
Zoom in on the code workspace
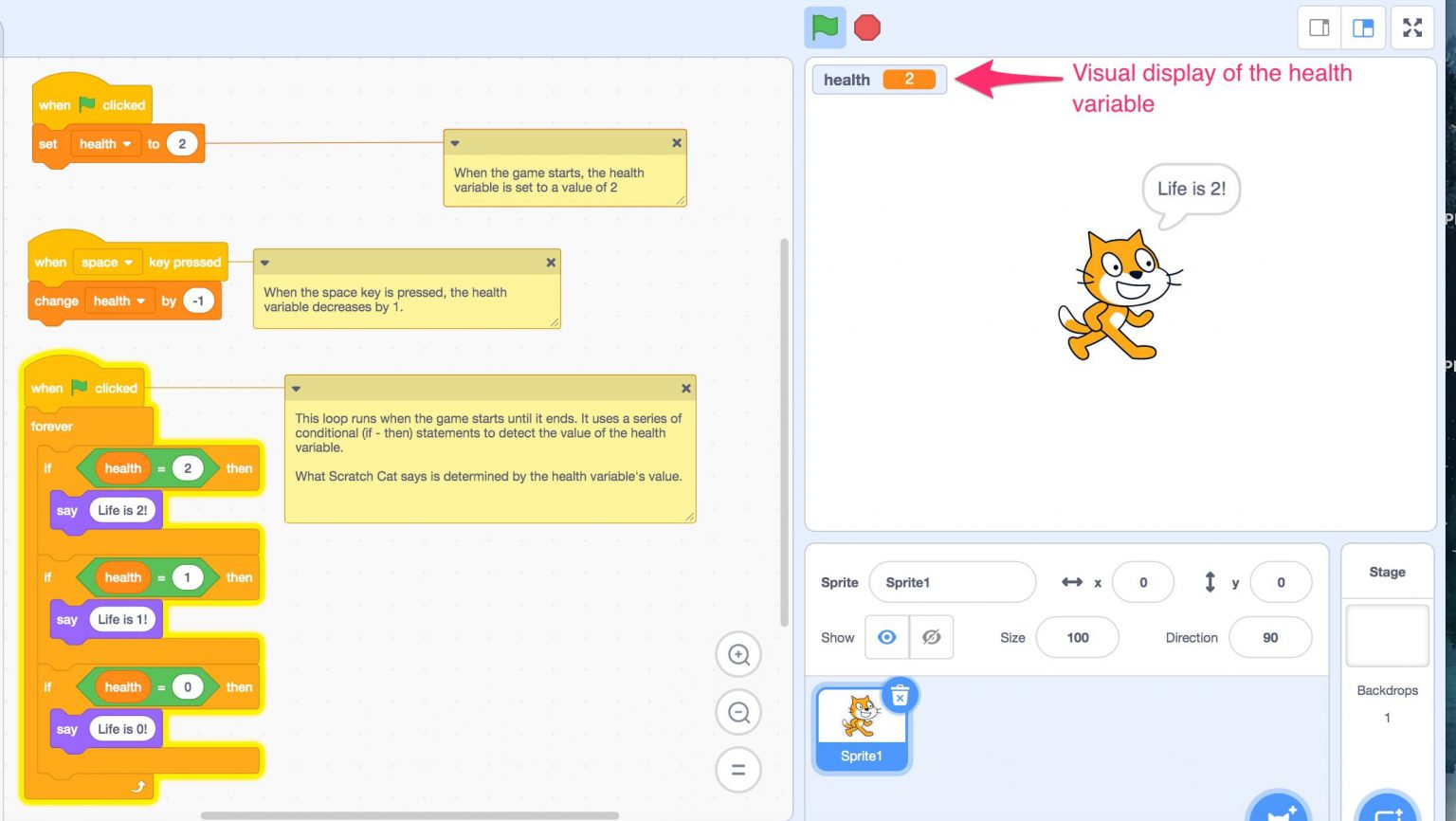(x=738, y=654)
